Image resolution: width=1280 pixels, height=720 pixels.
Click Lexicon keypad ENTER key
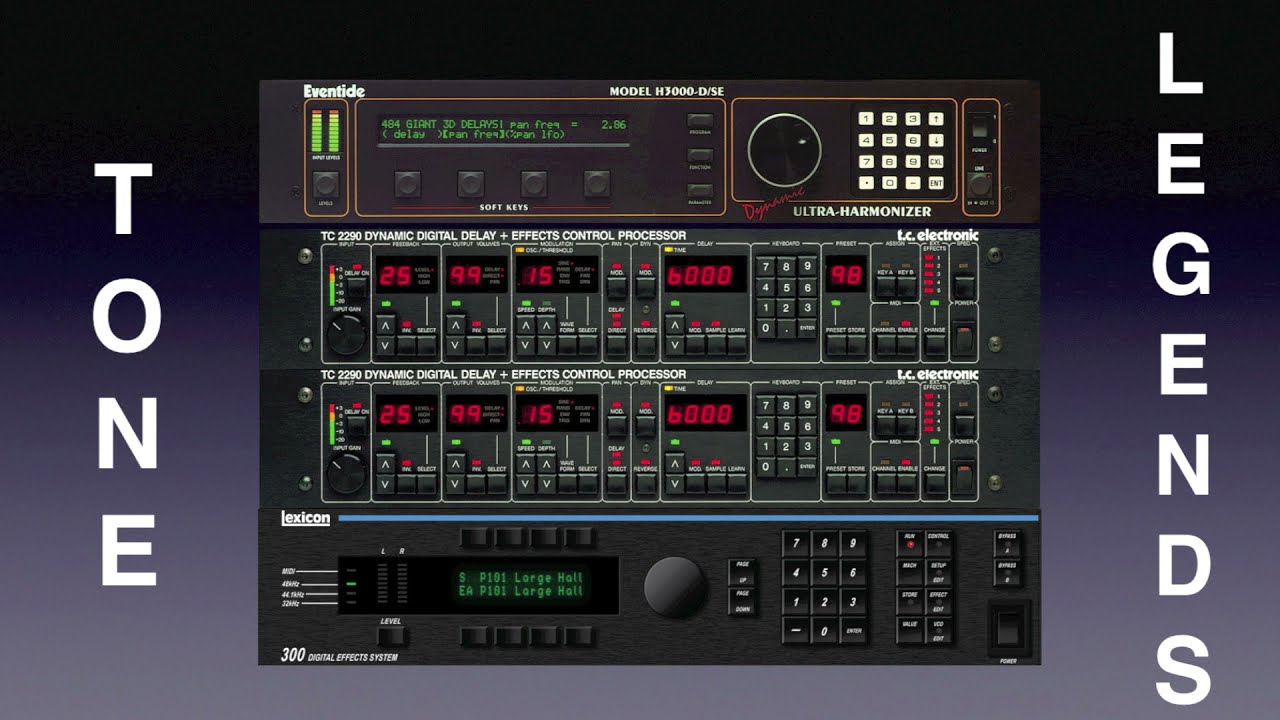point(853,631)
